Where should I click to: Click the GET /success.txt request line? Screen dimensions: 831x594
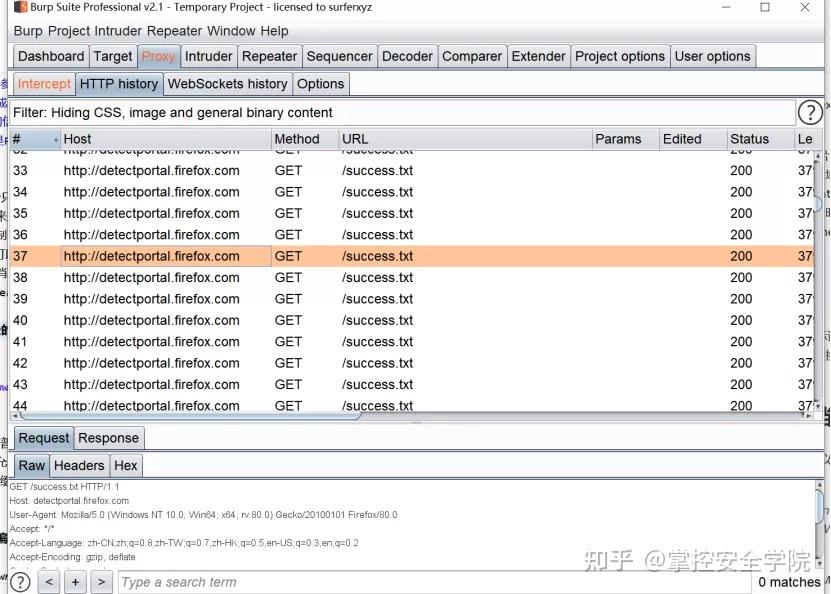pos(64,486)
